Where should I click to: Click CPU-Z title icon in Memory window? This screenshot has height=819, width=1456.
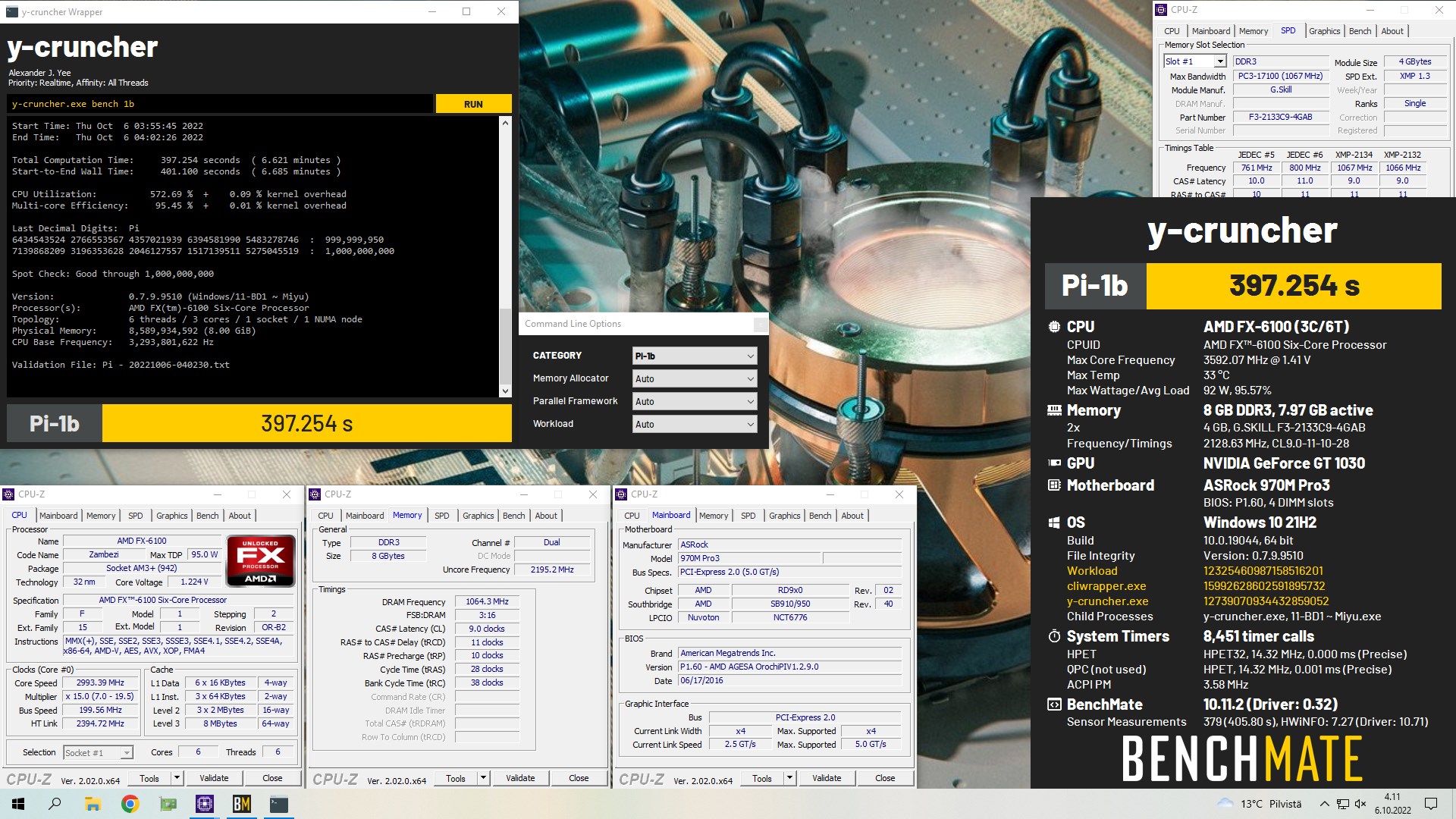coord(315,494)
